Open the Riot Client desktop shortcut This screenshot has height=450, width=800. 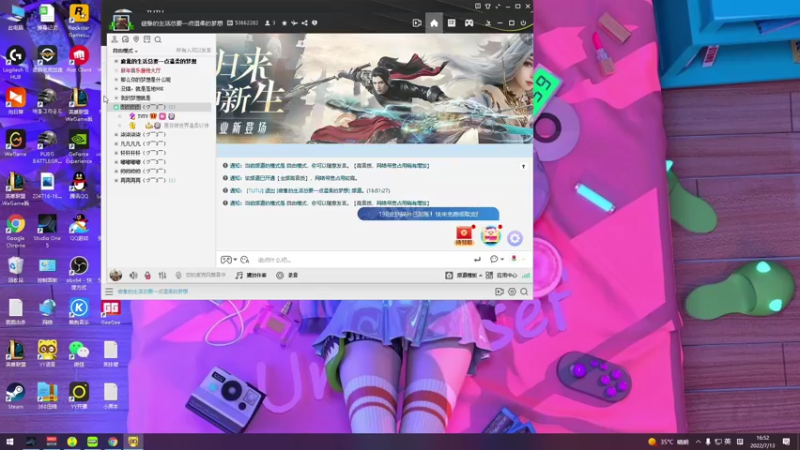pyautogui.click(x=79, y=59)
